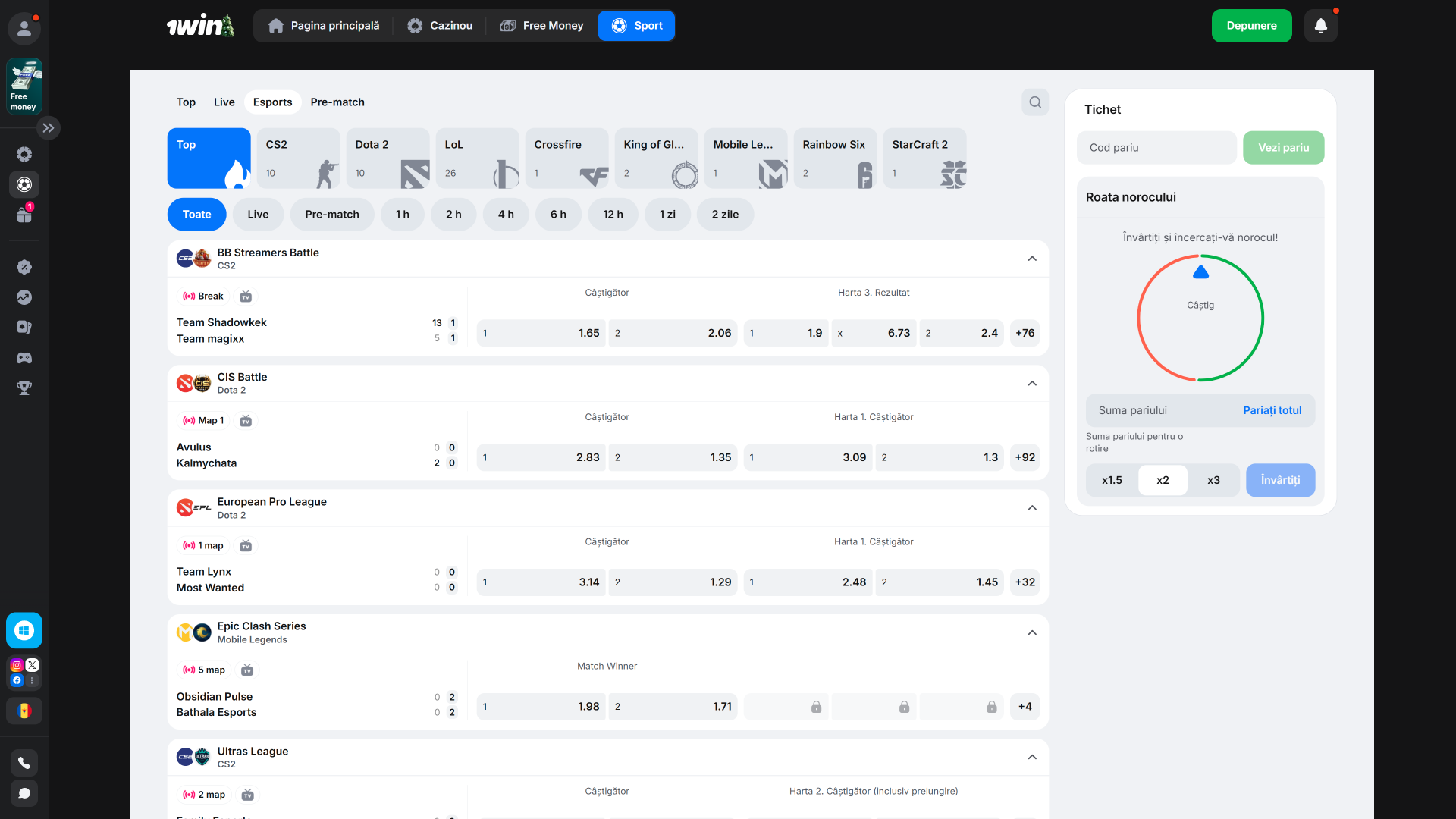This screenshot has width=1456, height=819.
Task: Expand the left sidebar with double-chevron icon
Action: (x=49, y=128)
